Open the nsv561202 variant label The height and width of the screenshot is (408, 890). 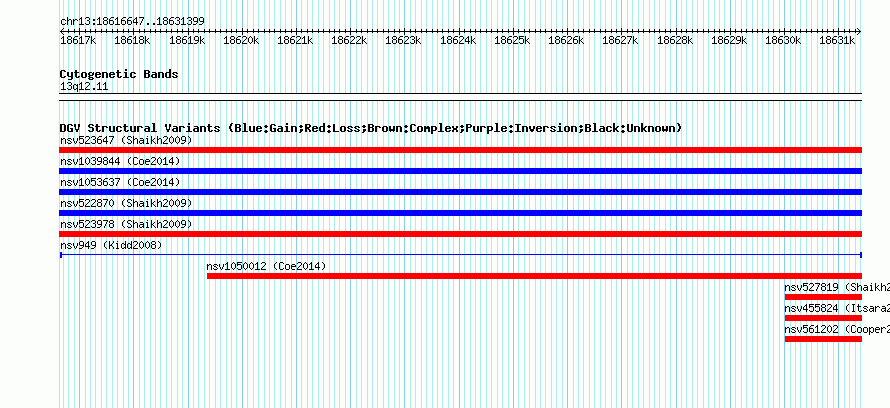[837, 329]
